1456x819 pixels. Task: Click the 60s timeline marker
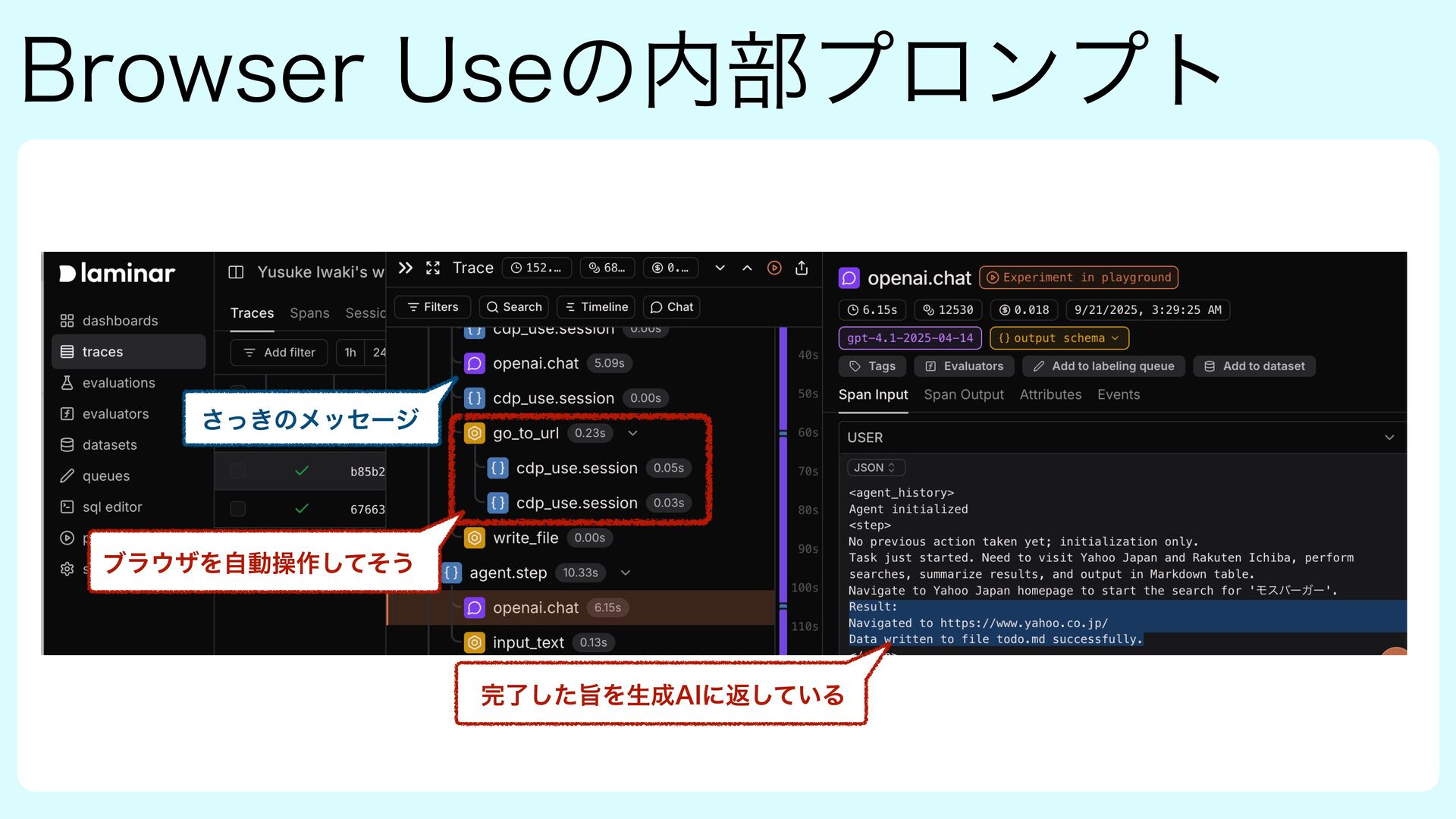coord(808,433)
